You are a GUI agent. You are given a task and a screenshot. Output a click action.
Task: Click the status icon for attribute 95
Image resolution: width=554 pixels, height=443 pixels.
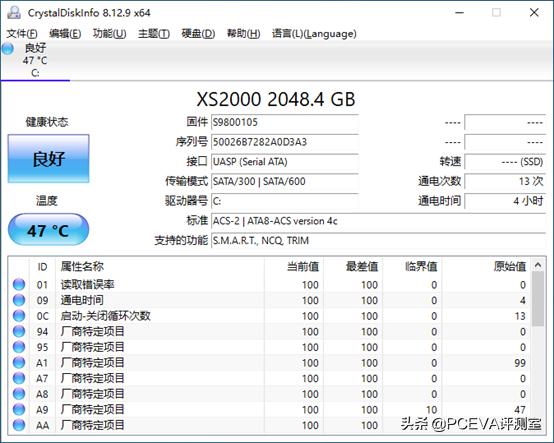point(19,347)
